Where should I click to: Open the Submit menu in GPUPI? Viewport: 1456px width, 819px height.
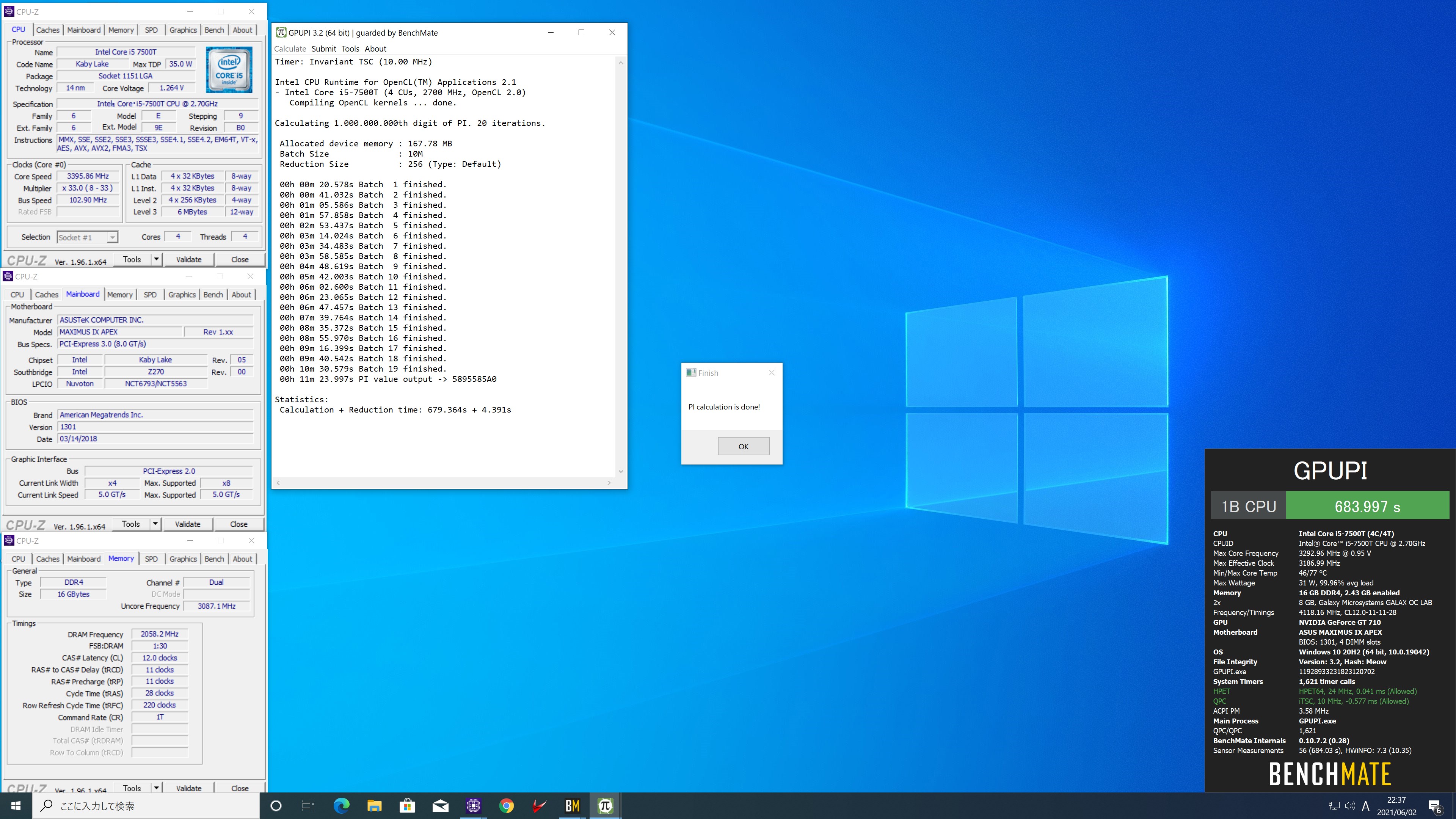(324, 49)
